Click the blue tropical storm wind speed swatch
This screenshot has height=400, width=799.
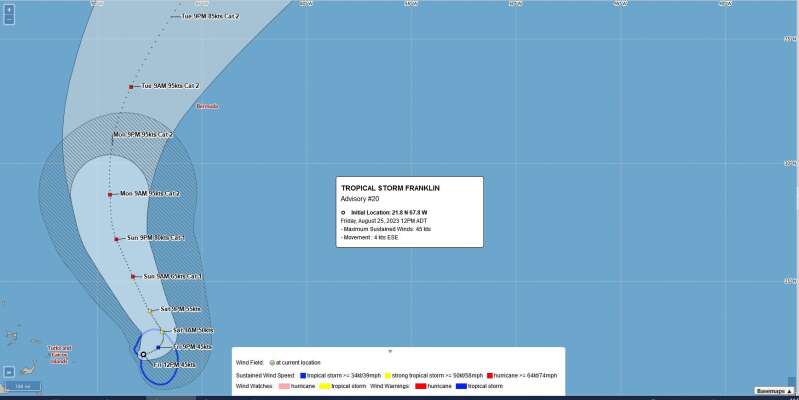(x=303, y=376)
